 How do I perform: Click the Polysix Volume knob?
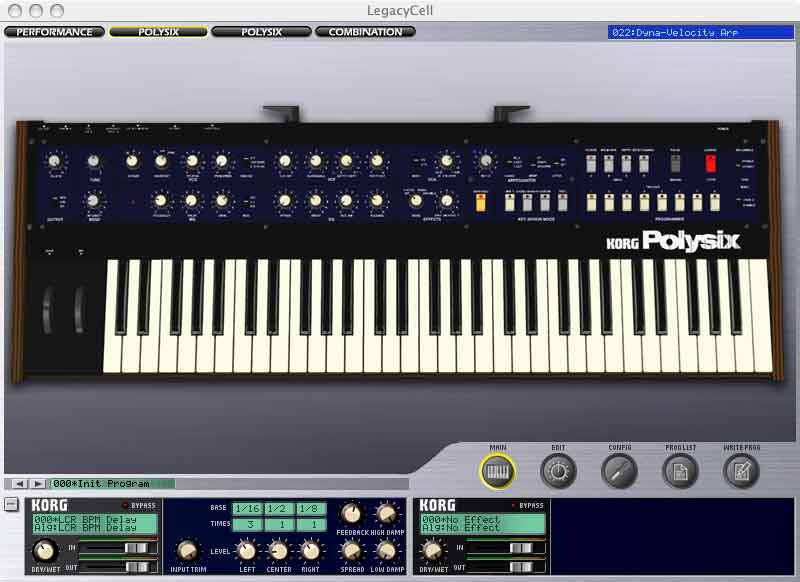pyautogui.click(x=54, y=162)
